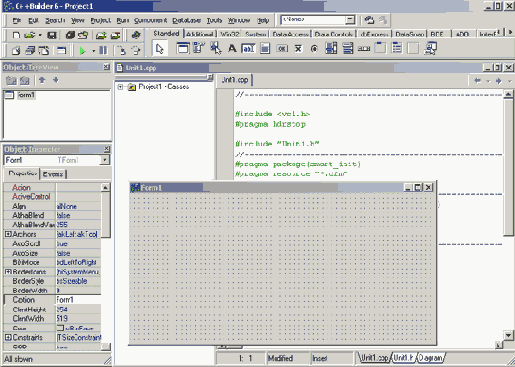
Task: Switch to the Unit1.h editor tab
Action: click(403, 358)
